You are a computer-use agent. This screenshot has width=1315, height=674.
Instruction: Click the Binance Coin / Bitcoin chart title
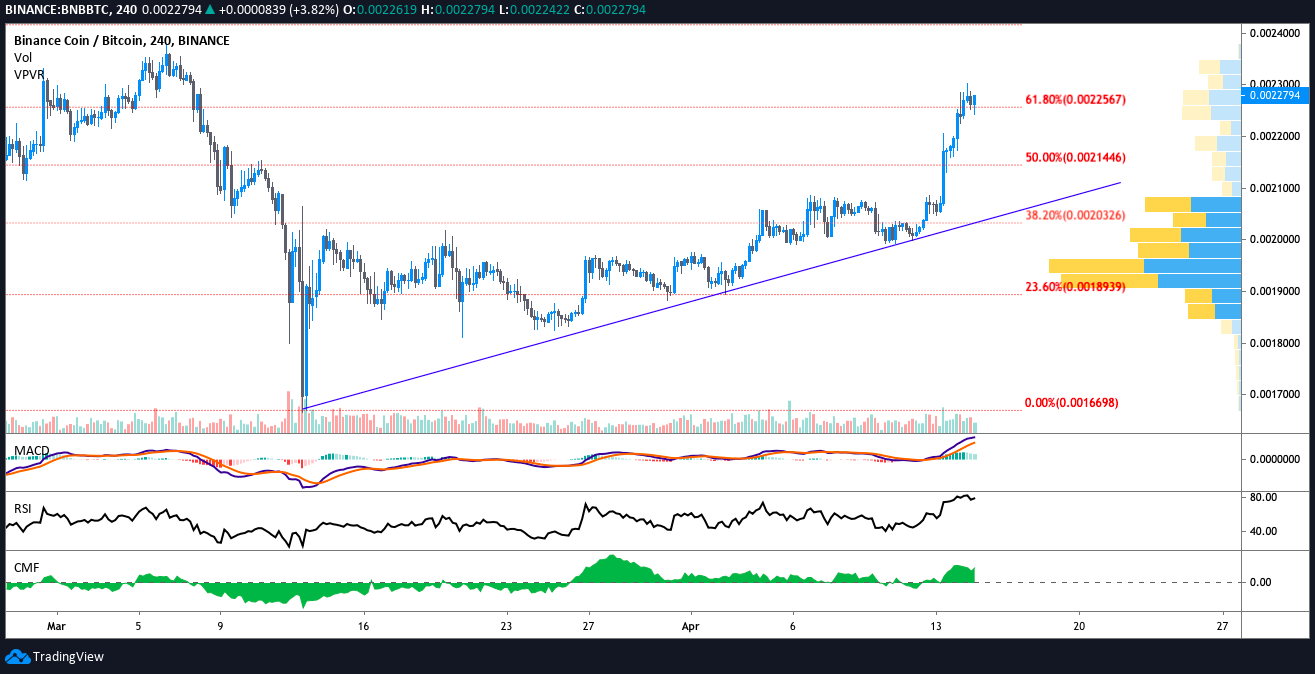(x=121, y=41)
